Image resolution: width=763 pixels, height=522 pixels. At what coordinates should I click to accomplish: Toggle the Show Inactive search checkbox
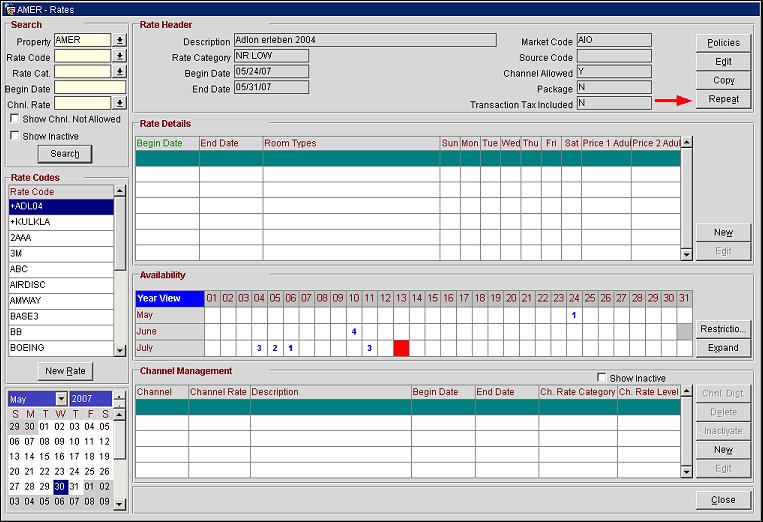point(14,136)
